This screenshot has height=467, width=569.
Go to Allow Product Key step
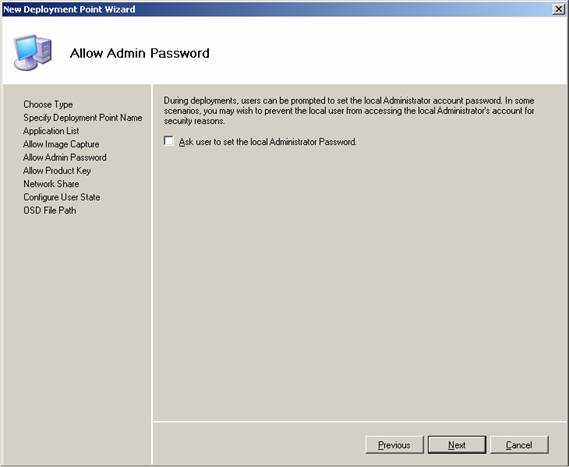pyautogui.click(x=57, y=171)
